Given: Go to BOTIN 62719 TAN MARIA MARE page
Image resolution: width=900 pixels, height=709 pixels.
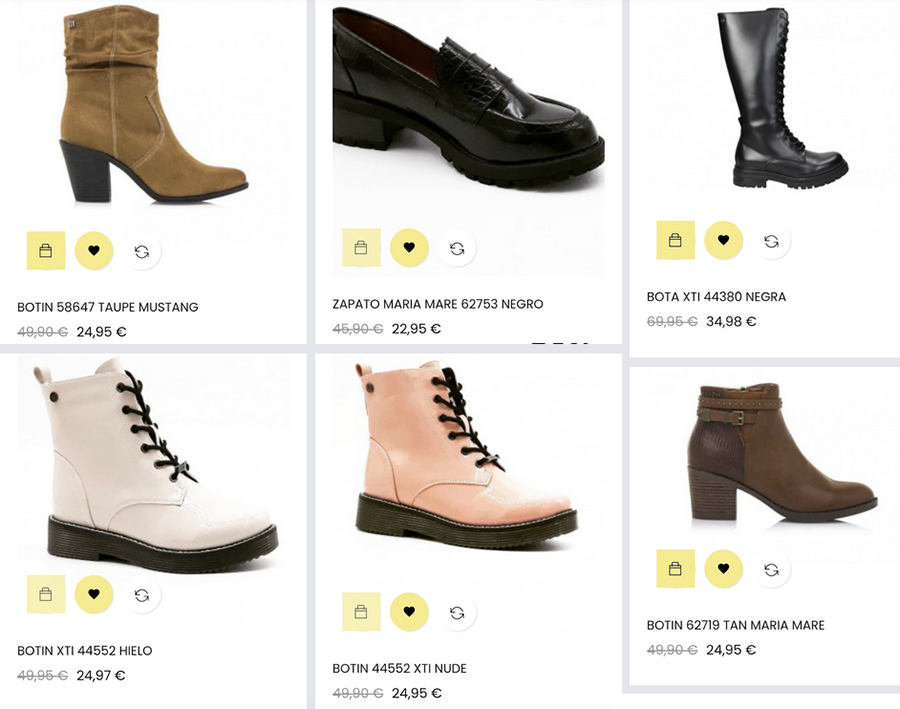Looking at the screenshot, I should [x=735, y=625].
